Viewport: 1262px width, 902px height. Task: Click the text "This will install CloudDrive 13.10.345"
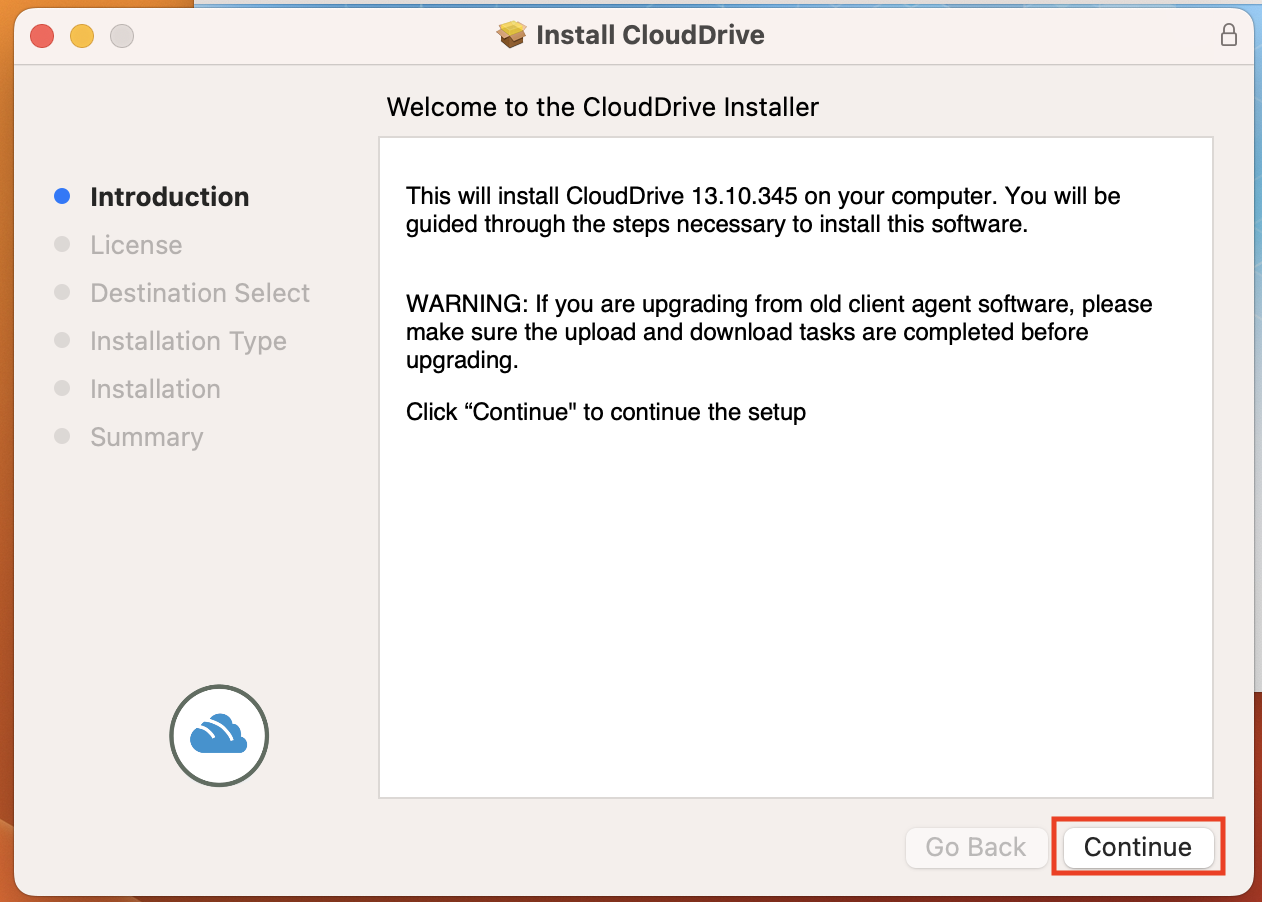(x=601, y=196)
